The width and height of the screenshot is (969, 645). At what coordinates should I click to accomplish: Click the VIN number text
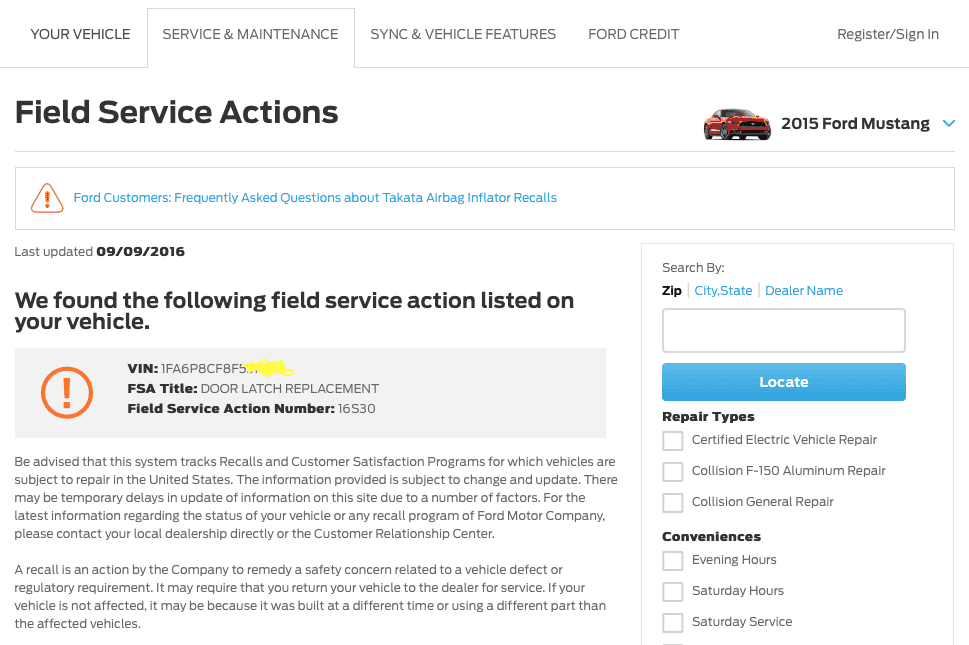pos(209,368)
